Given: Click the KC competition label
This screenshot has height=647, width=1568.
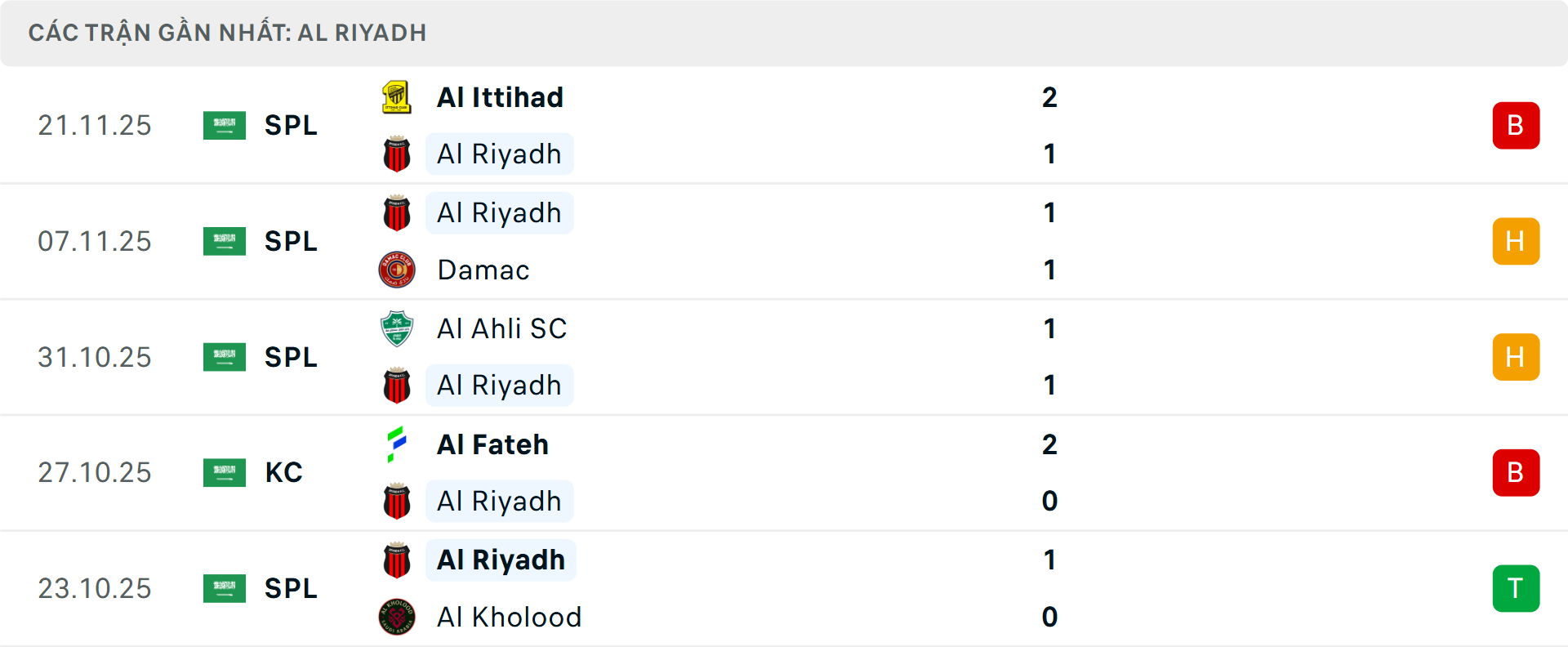Looking at the screenshot, I should pos(283,472).
